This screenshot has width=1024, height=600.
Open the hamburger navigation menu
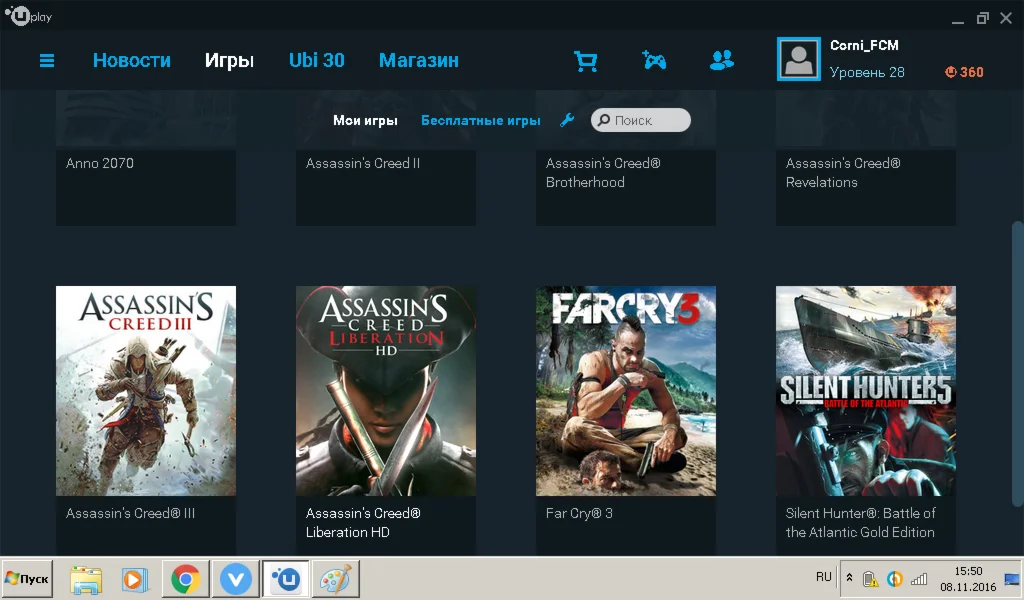pyautogui.click(x=46, y=60)
